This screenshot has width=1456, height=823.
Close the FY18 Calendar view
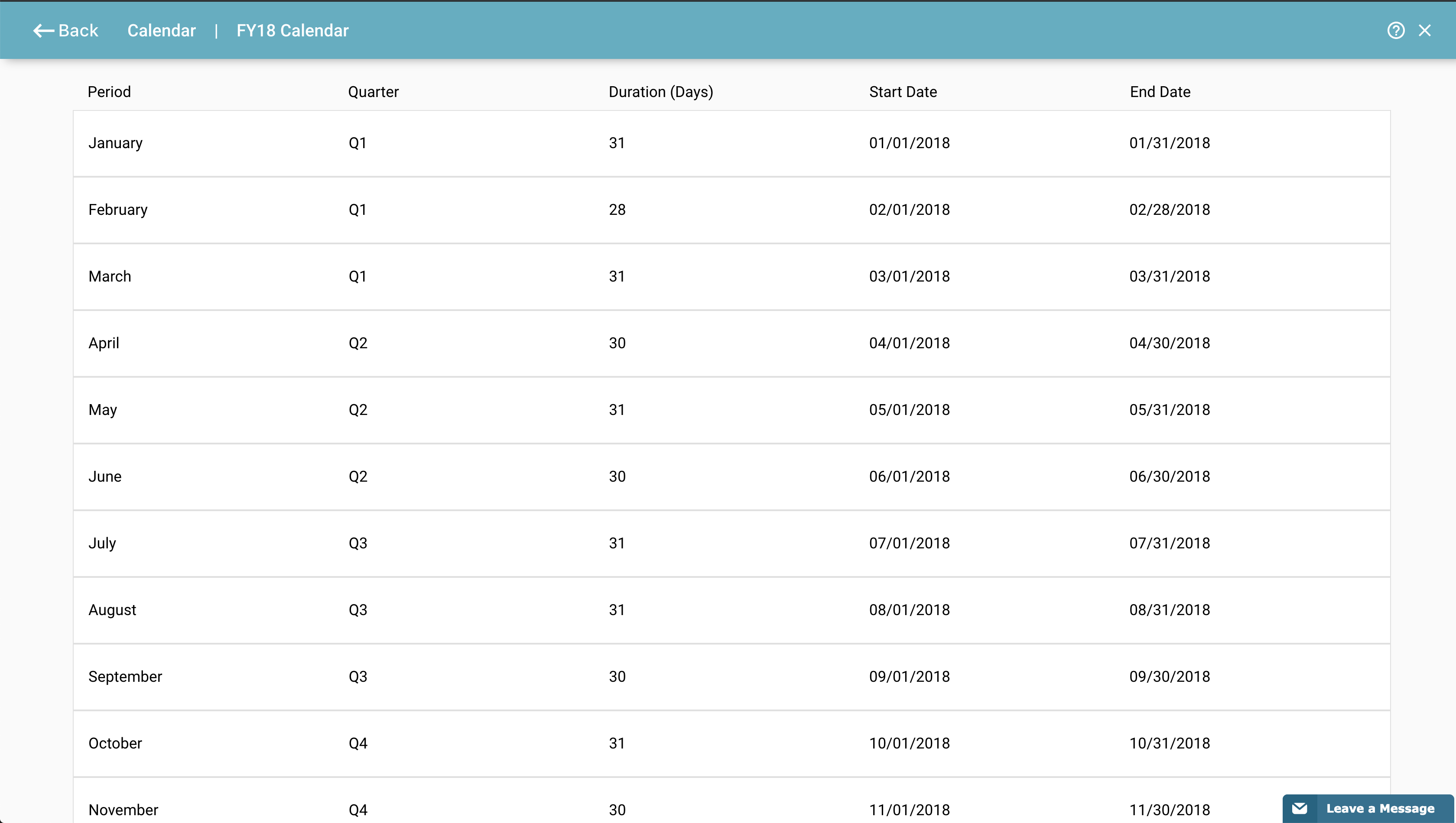pos(1424,30)
